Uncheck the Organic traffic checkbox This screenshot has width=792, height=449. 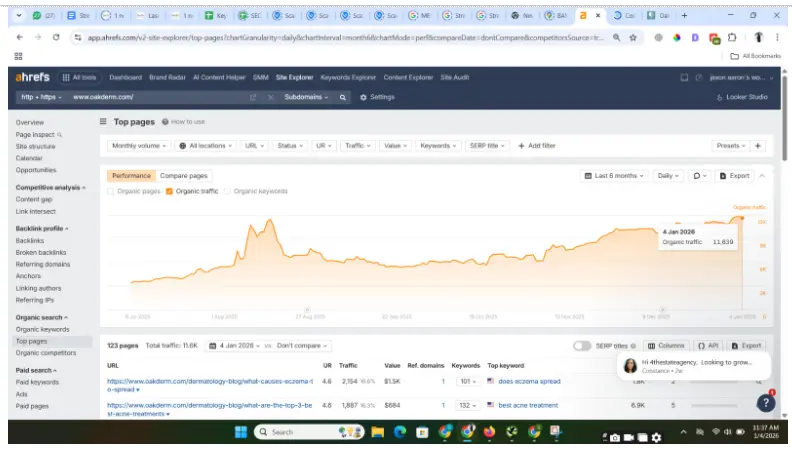[169, 191]
